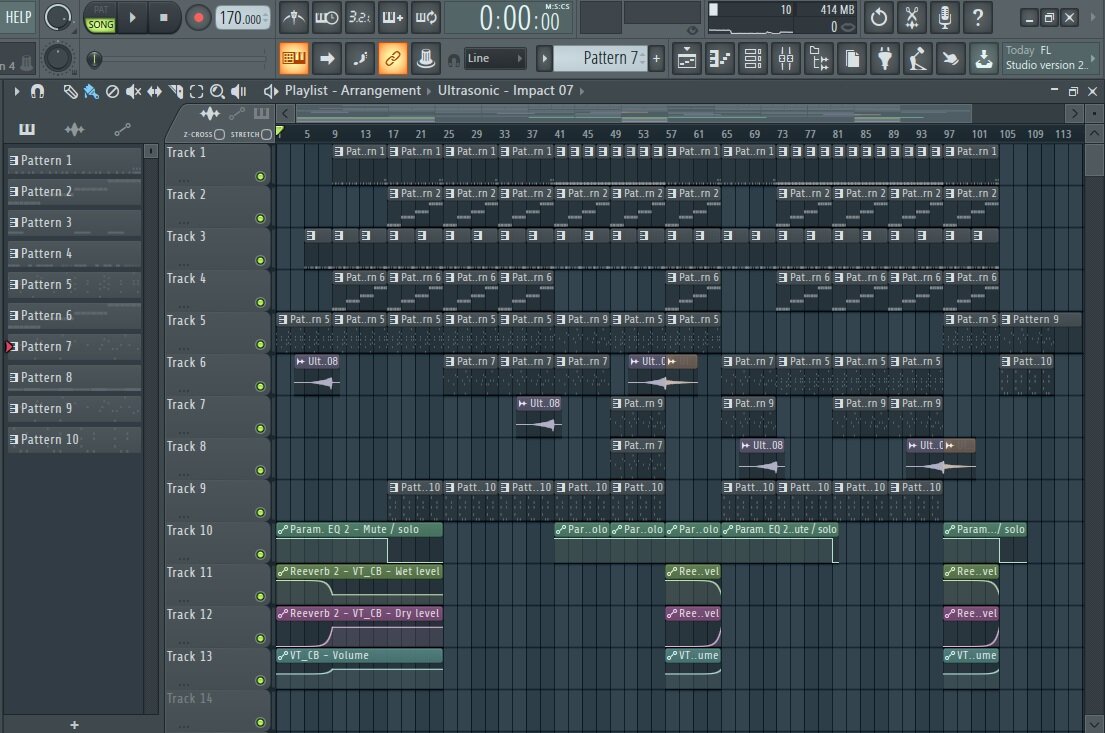The image size is (1105, 733).
Task: Open the HELP menu
Action: (x=18, y=17)
